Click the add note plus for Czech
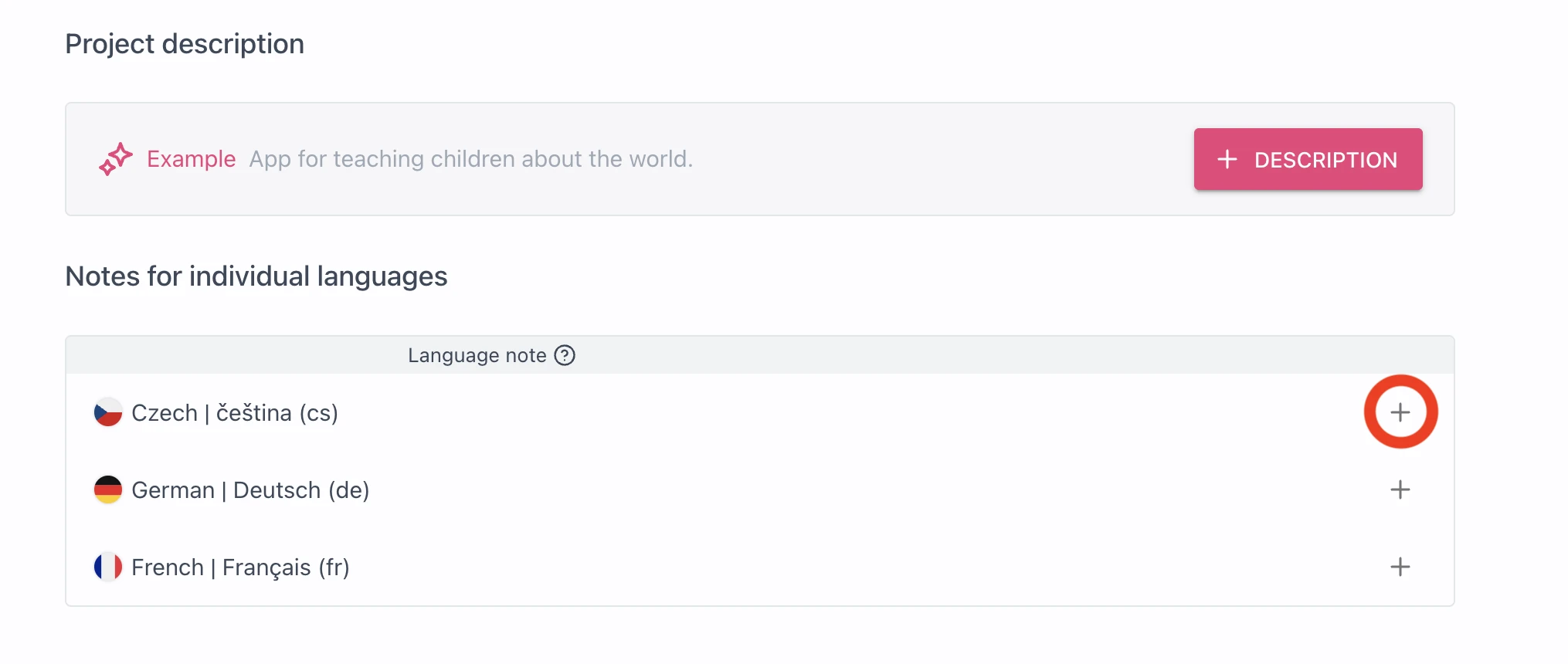 (1400, 412)
